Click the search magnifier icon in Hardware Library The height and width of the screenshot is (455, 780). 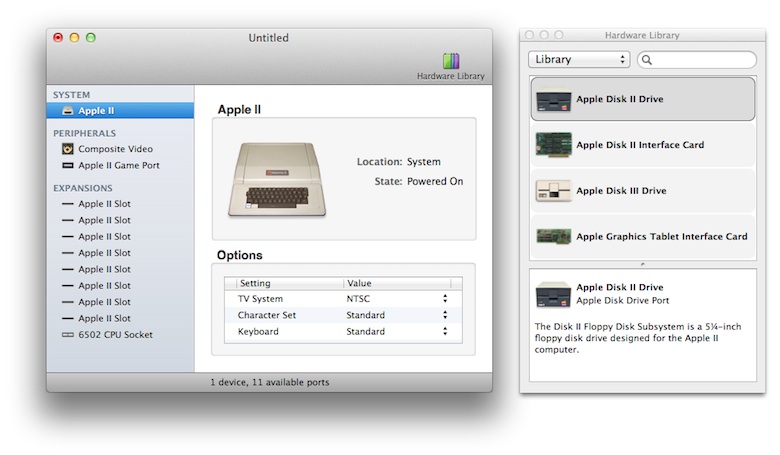(x=647, y=60)
